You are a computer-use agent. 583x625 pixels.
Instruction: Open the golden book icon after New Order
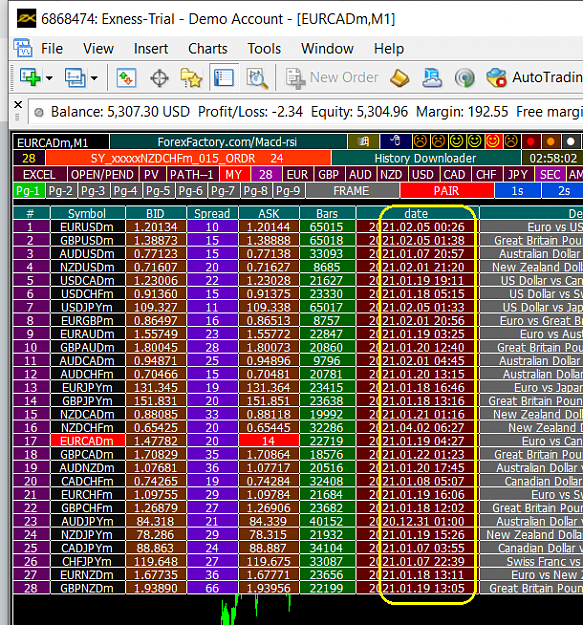[x=399, y=77]
